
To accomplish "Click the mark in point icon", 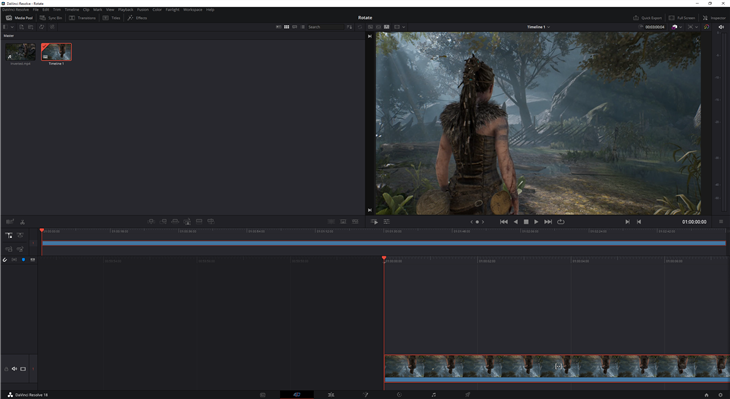I will pos(627,222).
